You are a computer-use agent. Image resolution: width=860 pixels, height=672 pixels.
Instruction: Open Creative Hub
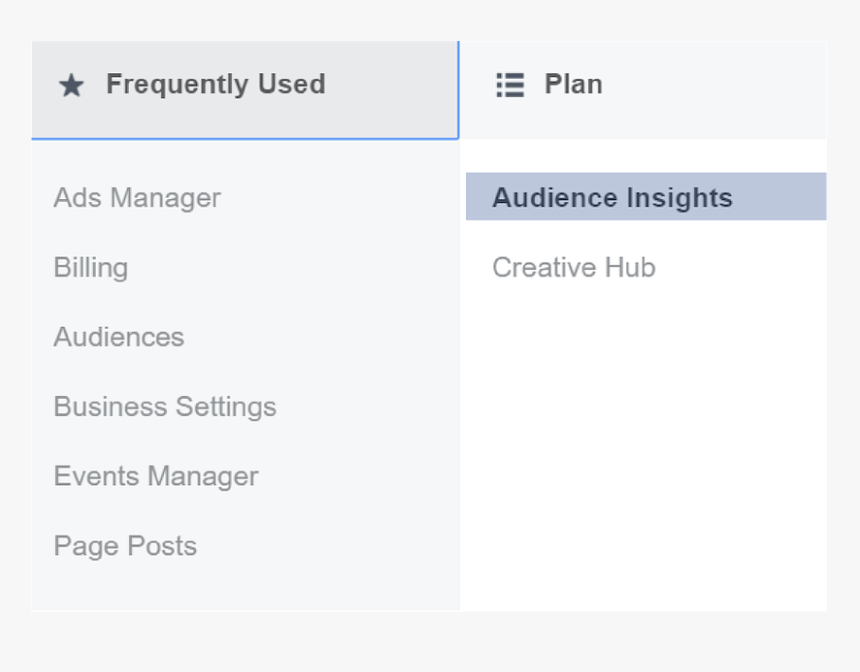574,268
